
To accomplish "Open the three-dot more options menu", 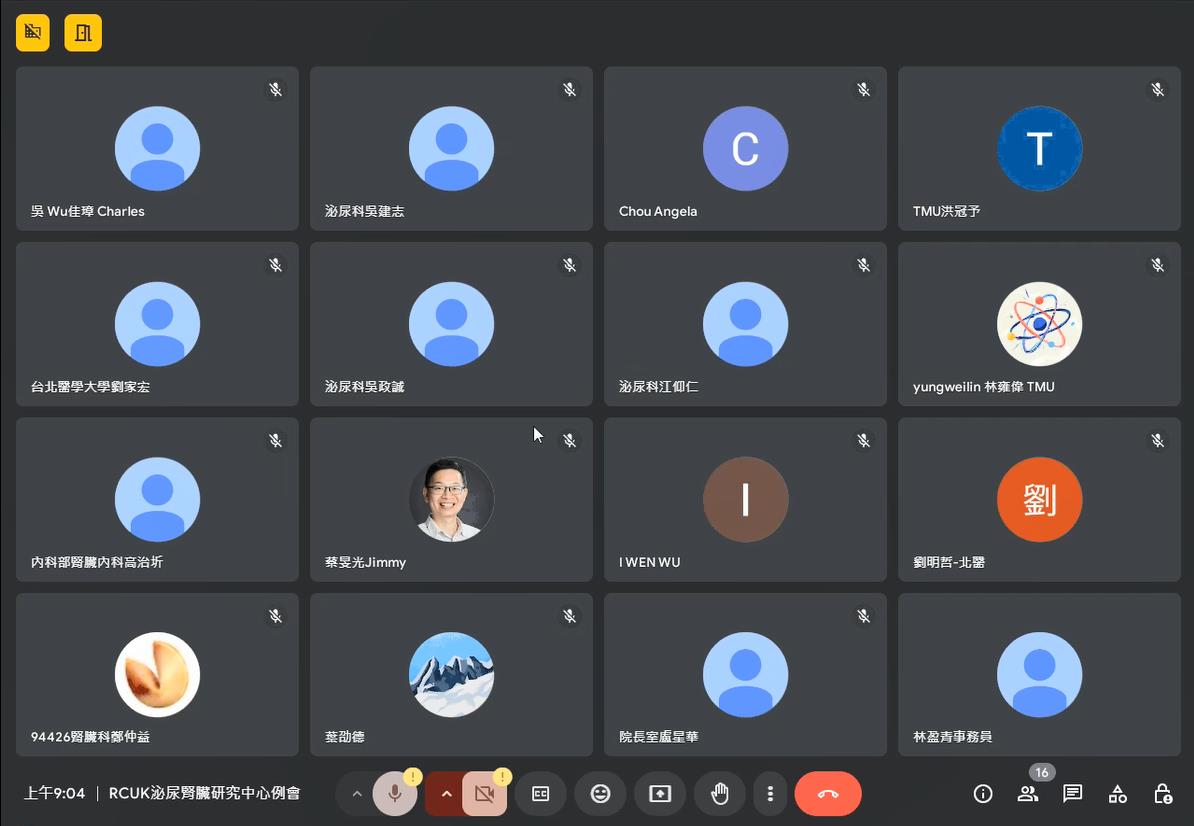I will (x=771, y=794).
